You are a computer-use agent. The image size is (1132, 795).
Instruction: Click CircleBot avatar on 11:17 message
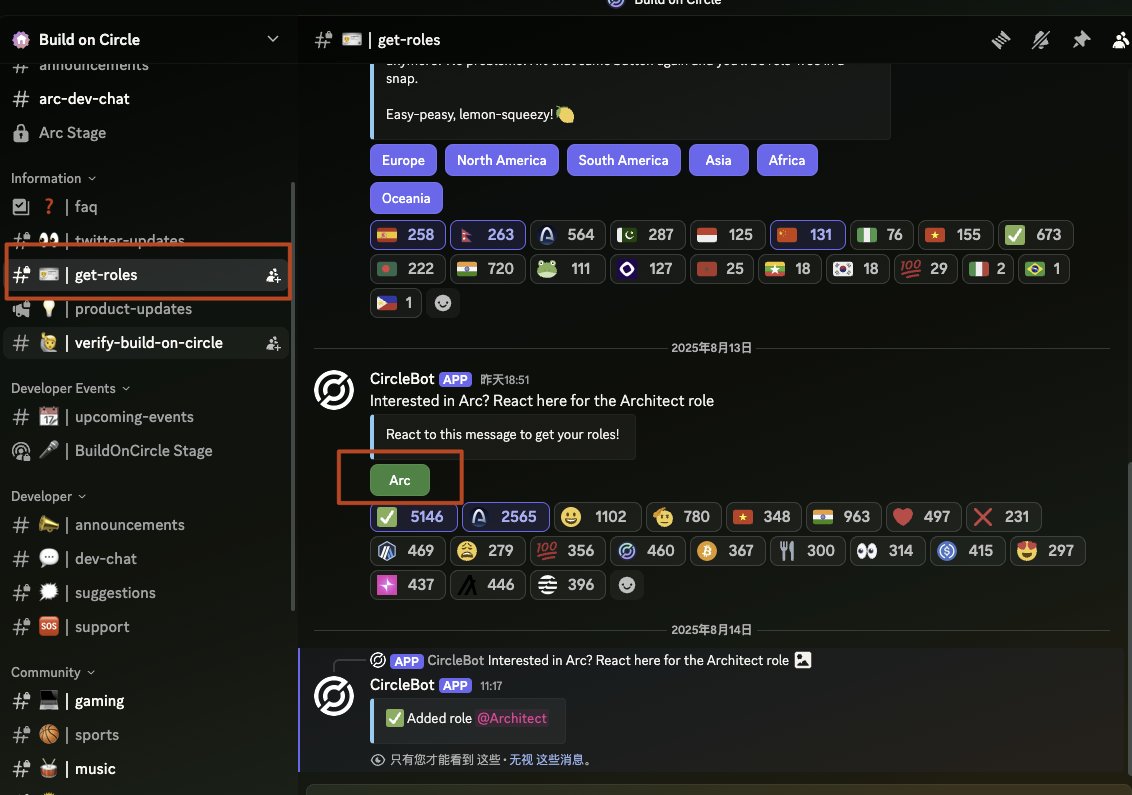[x=334, y=696]
